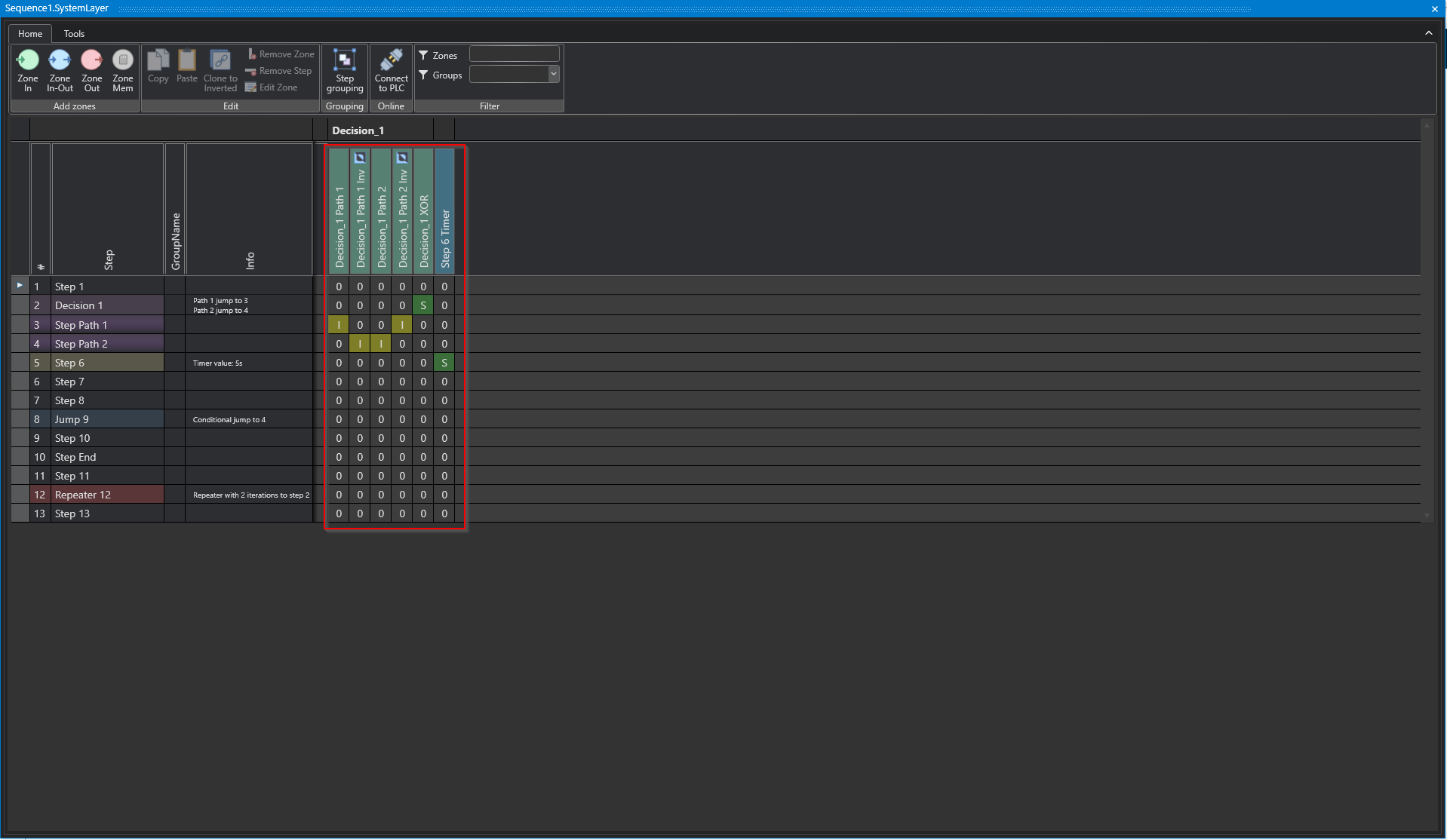
Task: Click the Path 2 I cell in Step Path 2 row
Action: click(x=381, y=344)
